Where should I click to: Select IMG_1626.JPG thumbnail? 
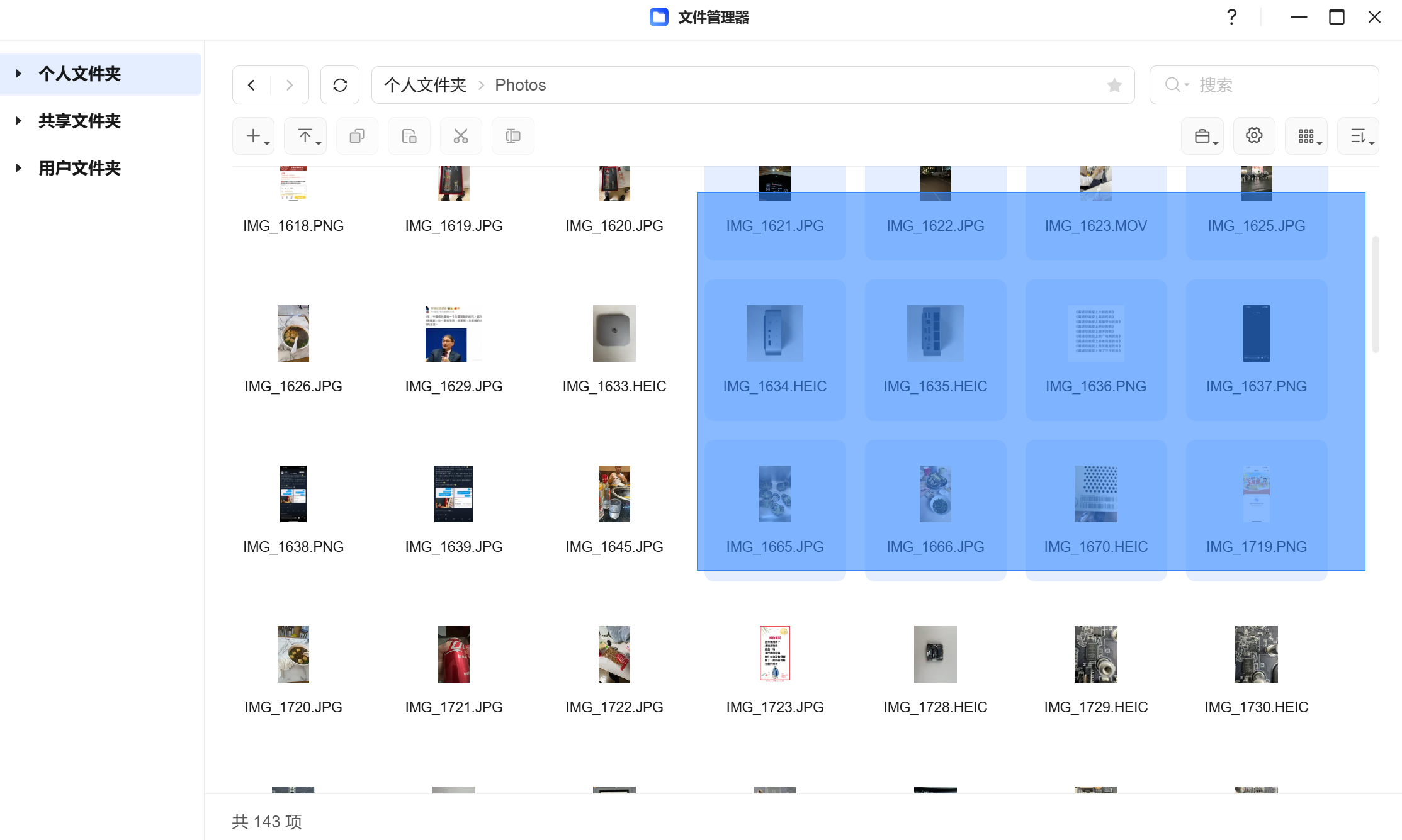(293, 333)
